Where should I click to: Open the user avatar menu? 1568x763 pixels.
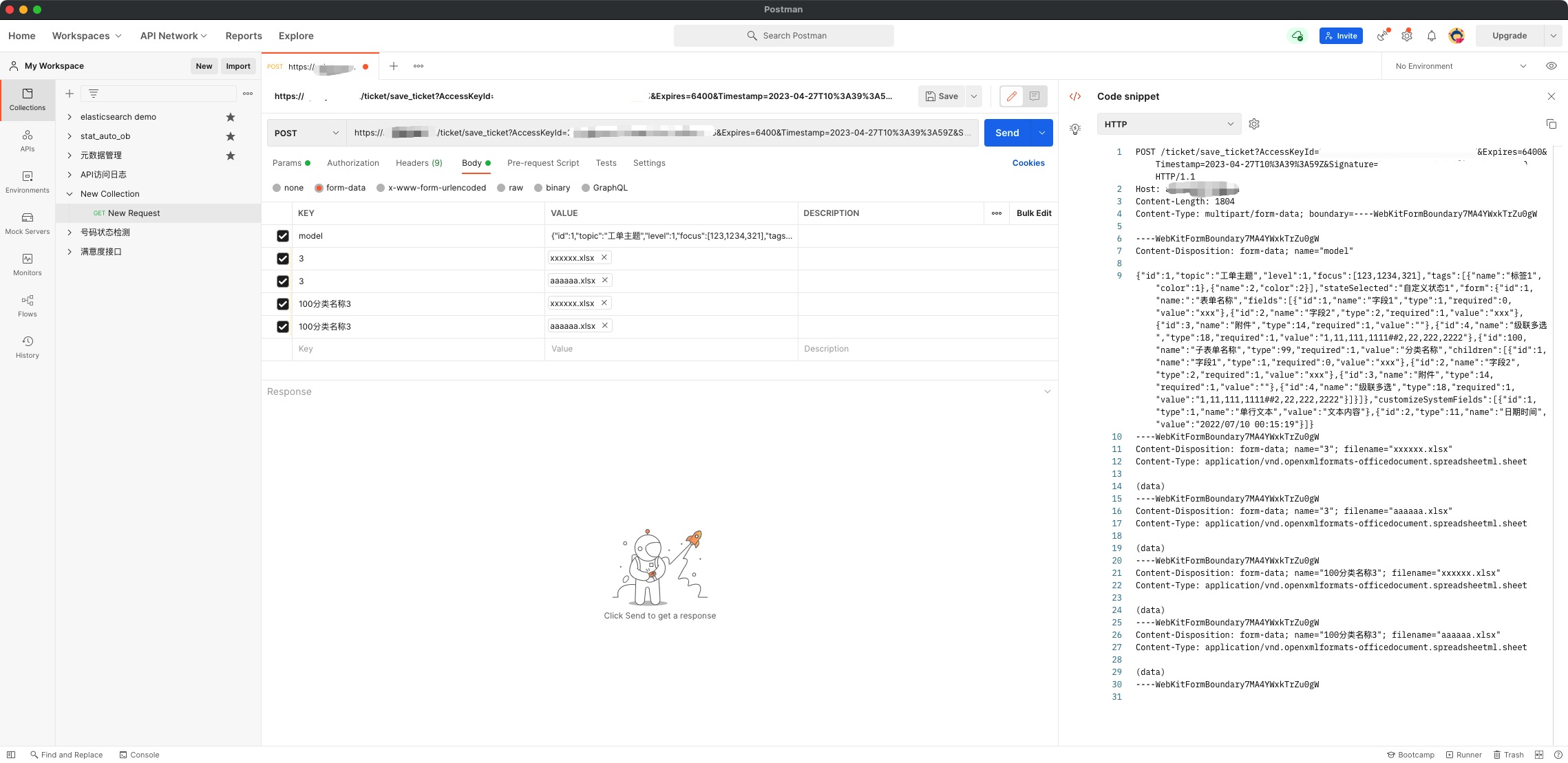click(x=1456, y=36)
